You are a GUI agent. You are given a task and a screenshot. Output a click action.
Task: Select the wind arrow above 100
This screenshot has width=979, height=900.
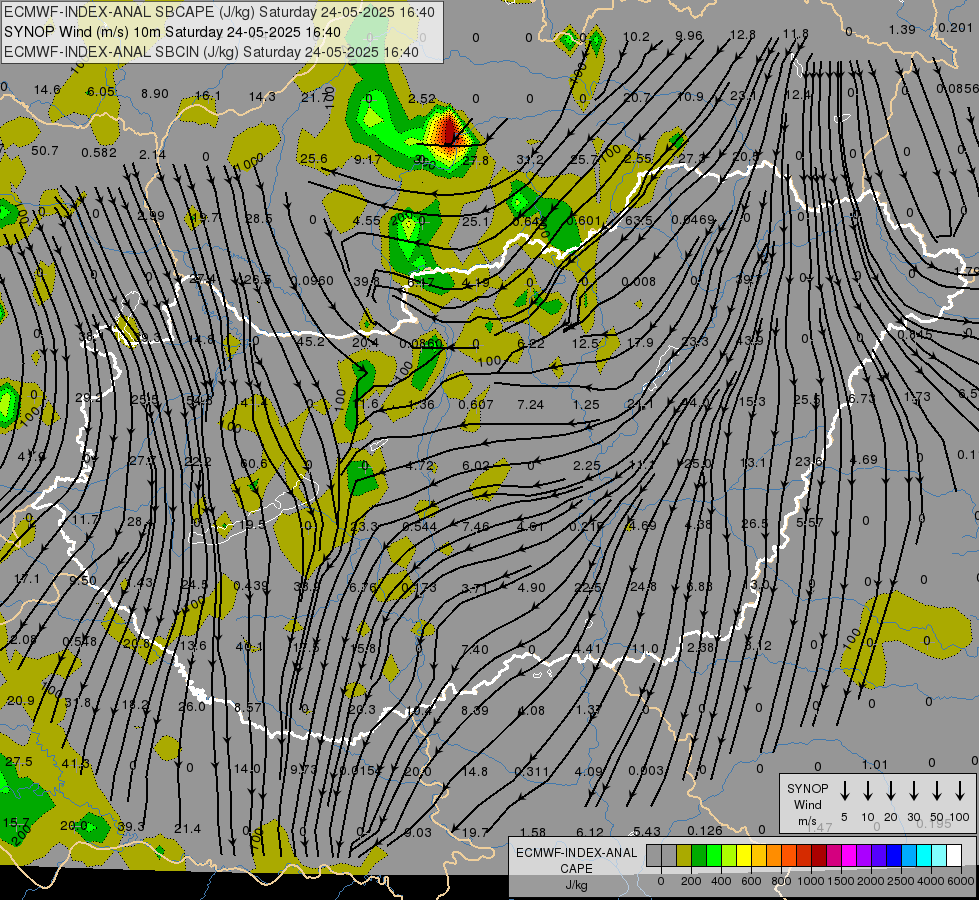point(960,791)
